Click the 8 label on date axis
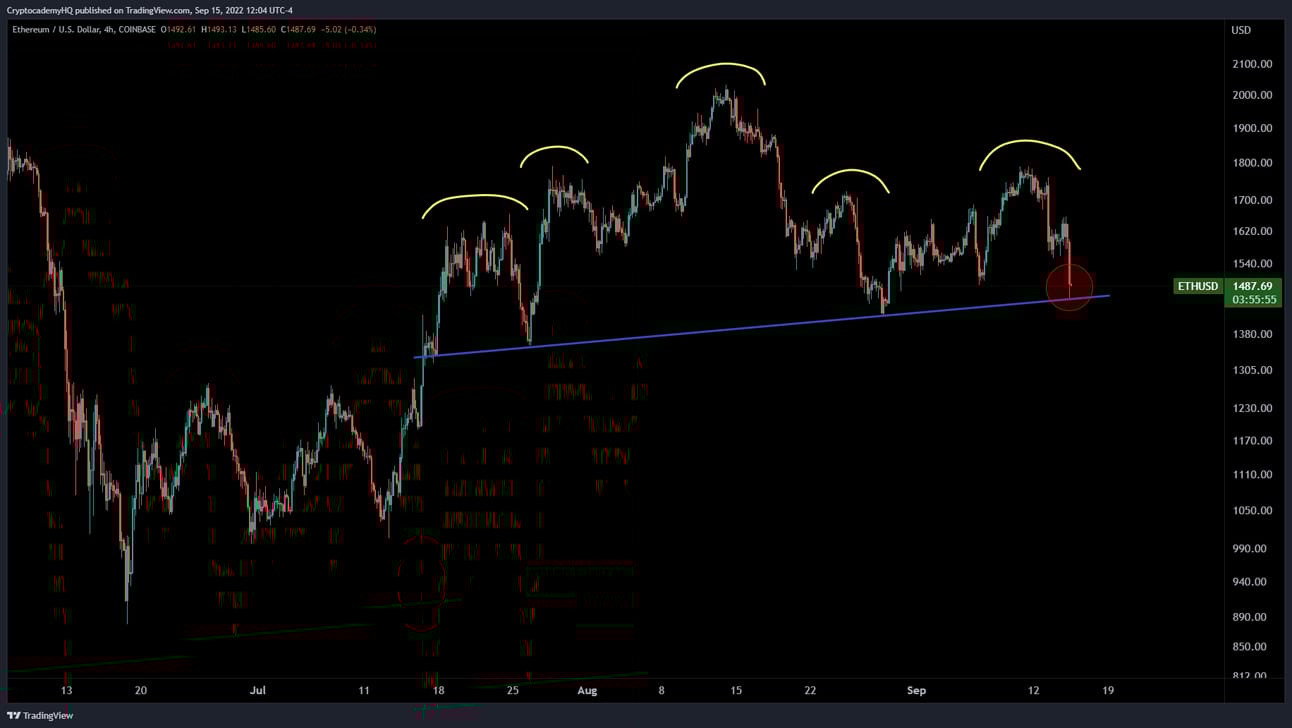This screenshot has width=1292, height=728. (x=662, y=690)
